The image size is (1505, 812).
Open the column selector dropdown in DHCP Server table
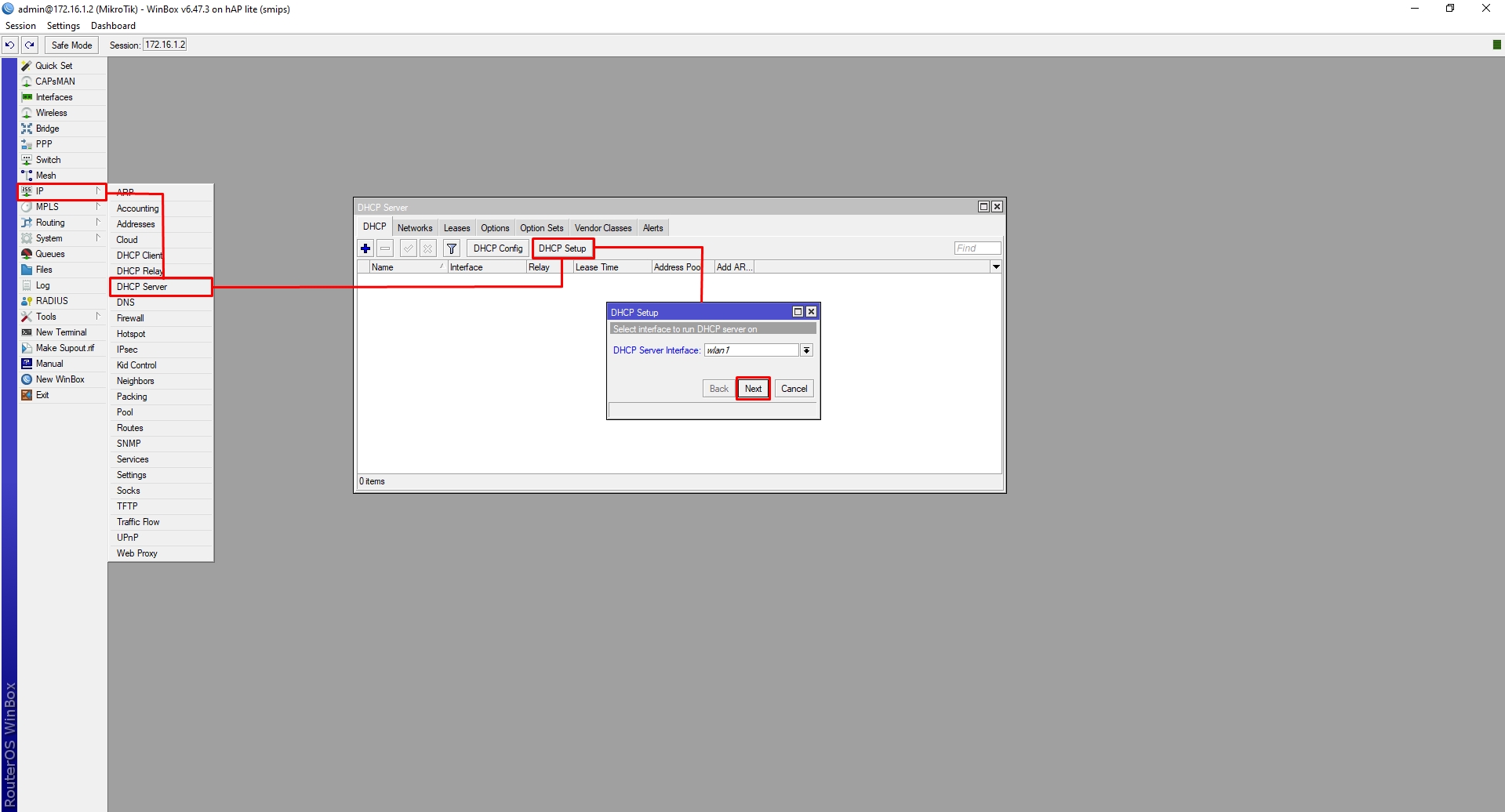click(996, 267)
